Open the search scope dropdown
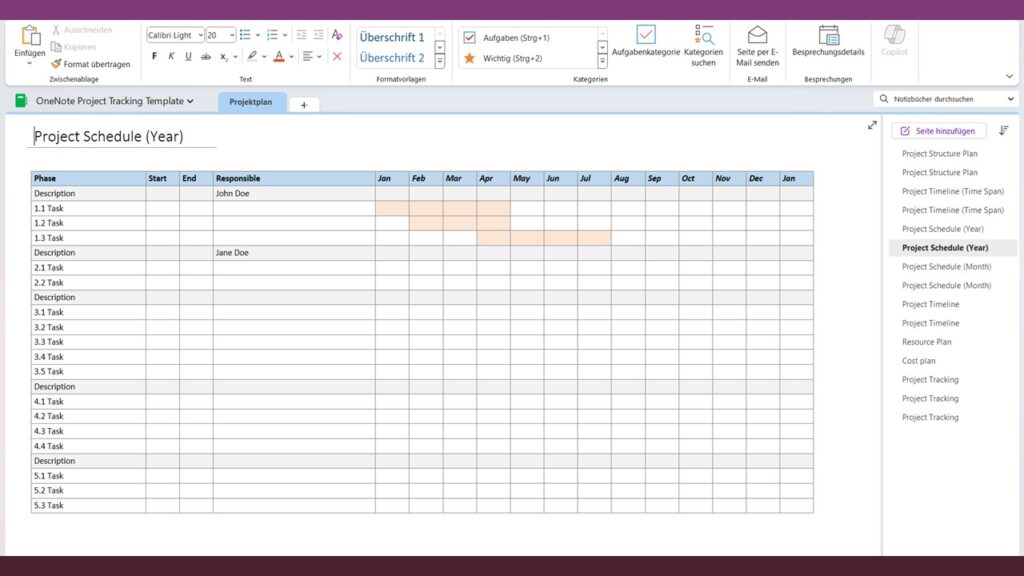Viewport: 1024px width, 576px height. coord(1010,99)
